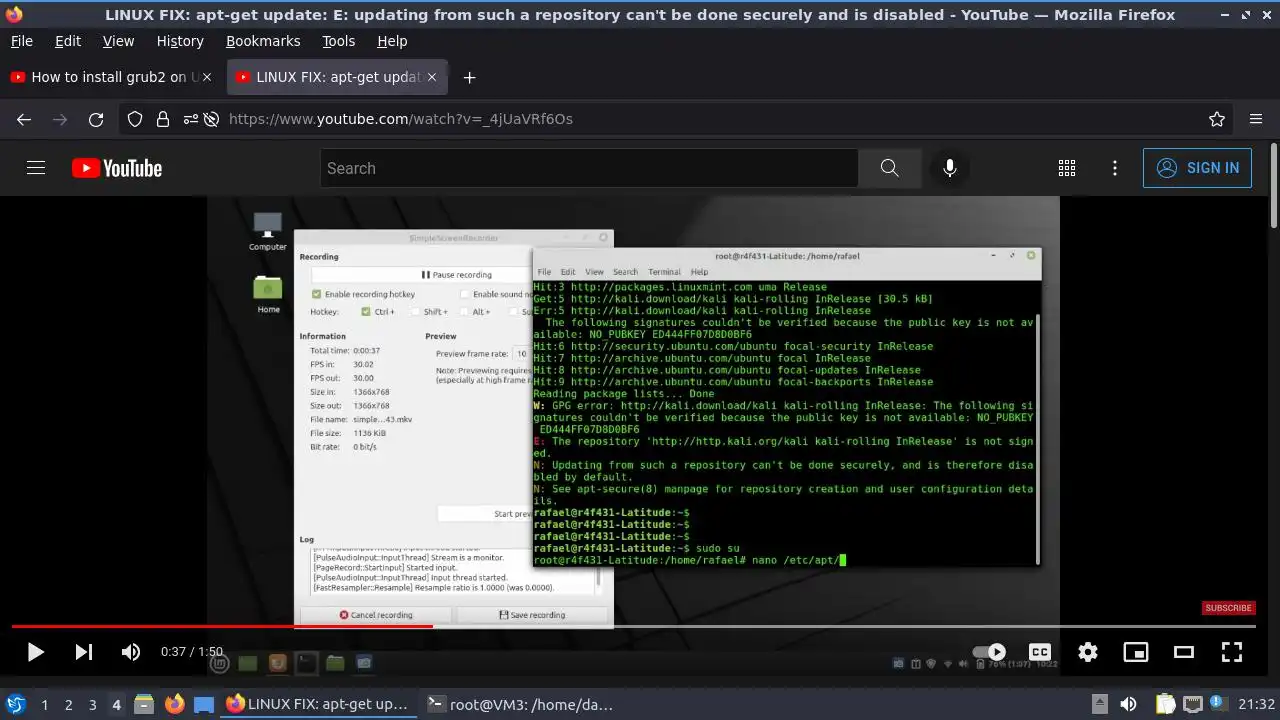Open clipboard manager tray icon
The height and width of the screenshot is (720, 1280).
click(x=1165, y=704)
